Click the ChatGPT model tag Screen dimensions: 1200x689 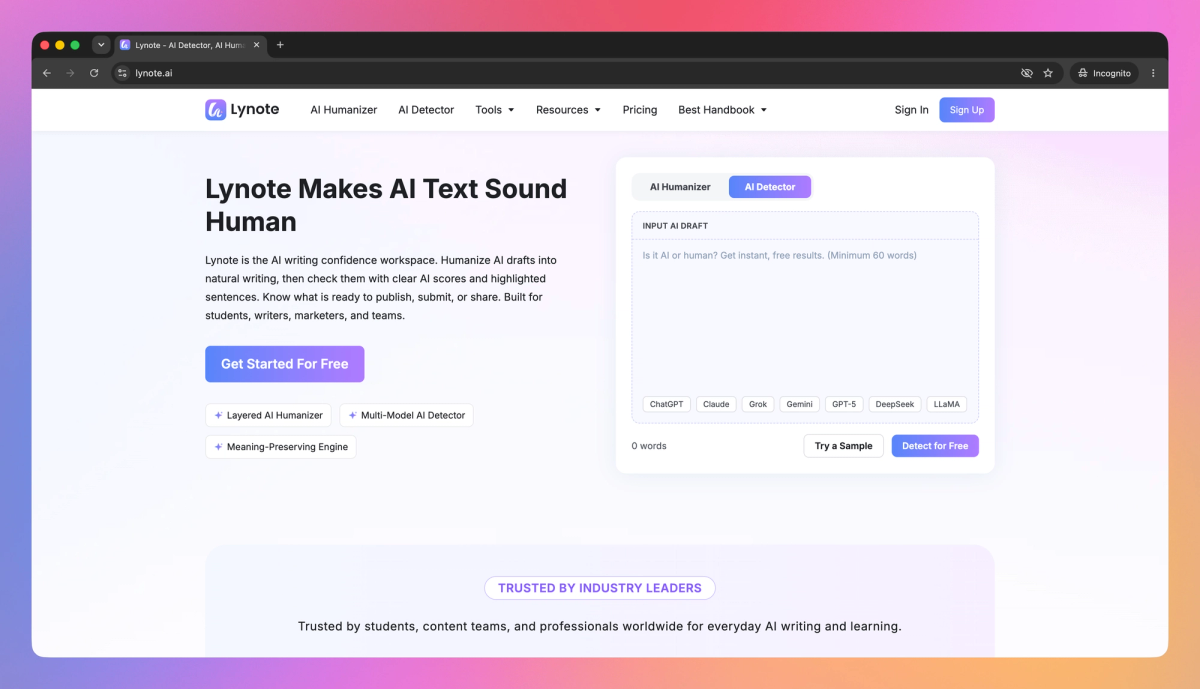point(666,404)
